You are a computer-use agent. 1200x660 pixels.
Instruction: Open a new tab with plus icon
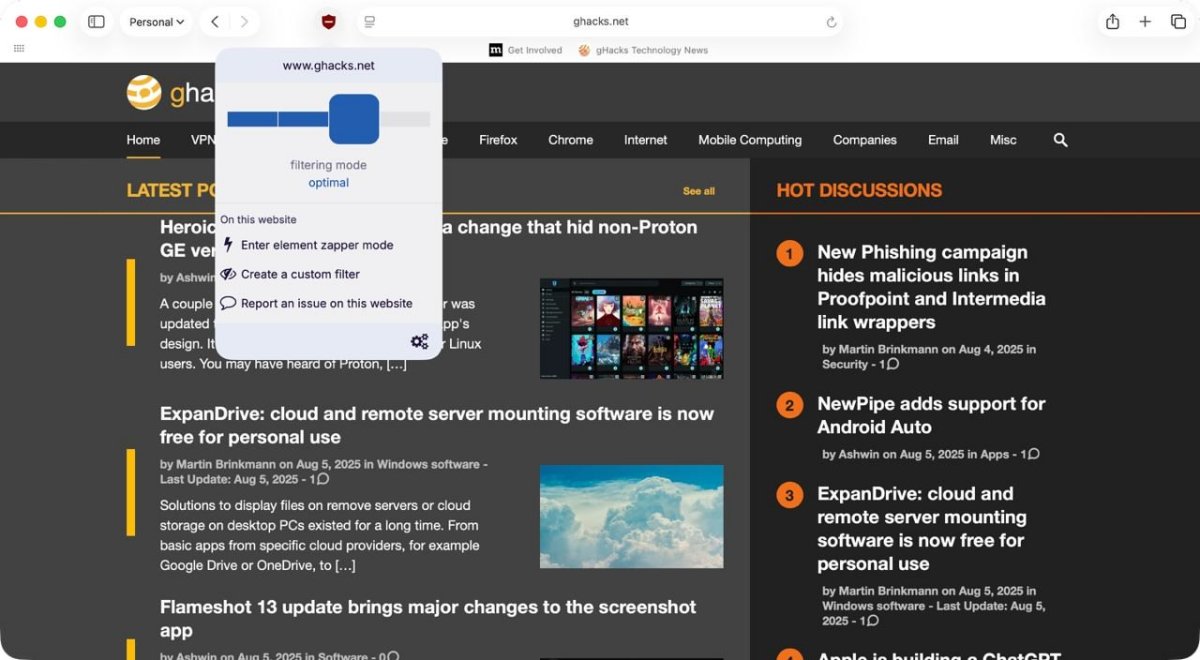tap(1145, 22)
